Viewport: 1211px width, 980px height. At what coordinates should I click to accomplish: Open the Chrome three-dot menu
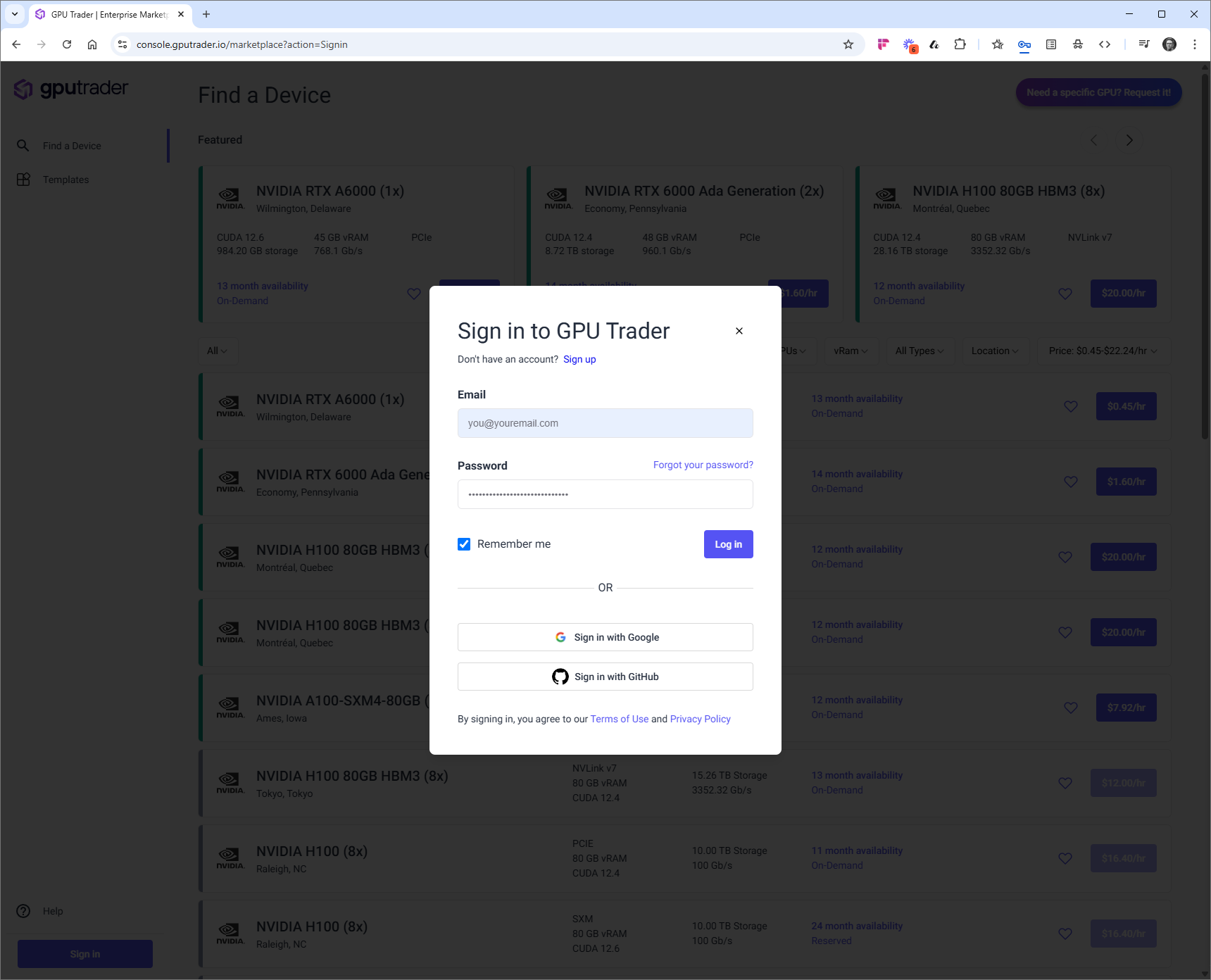(1195, 44)
